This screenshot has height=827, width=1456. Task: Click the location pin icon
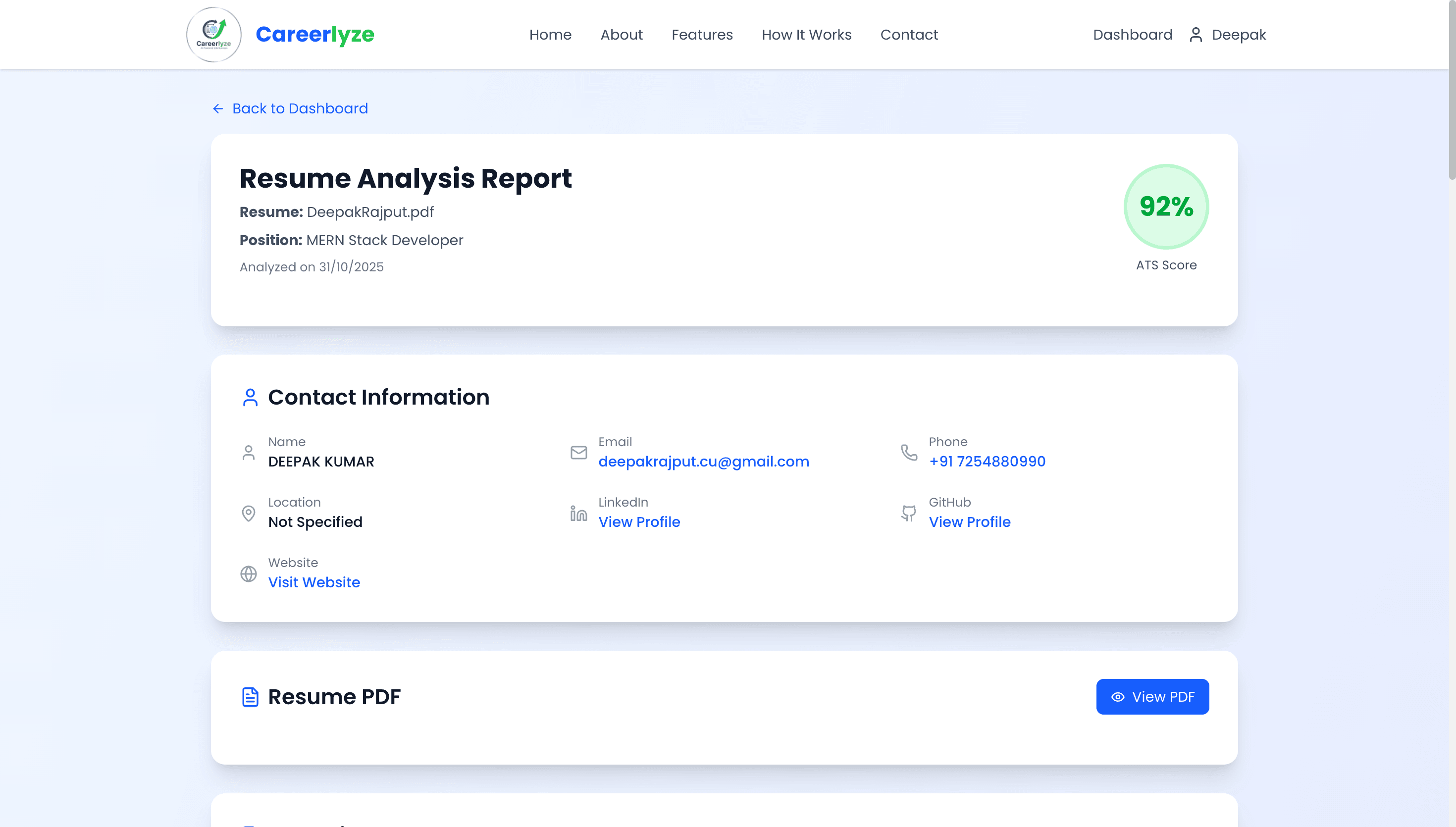[248, 513]
